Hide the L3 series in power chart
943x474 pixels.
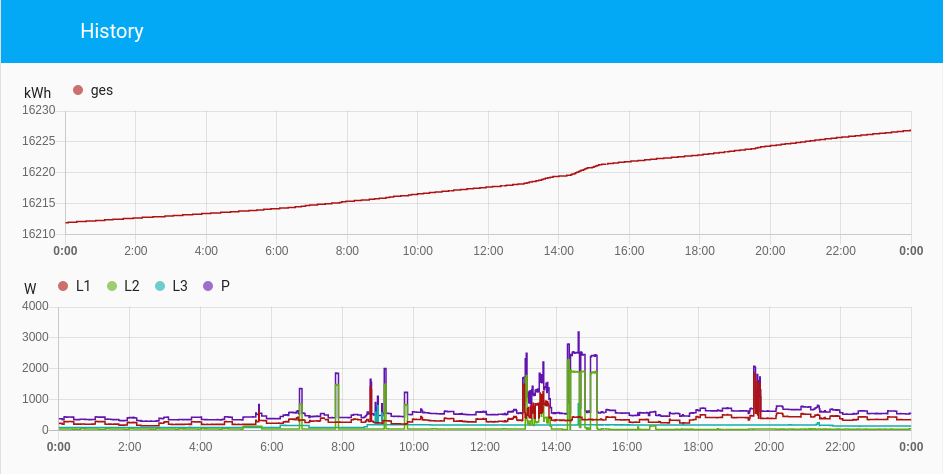point(171,286)
